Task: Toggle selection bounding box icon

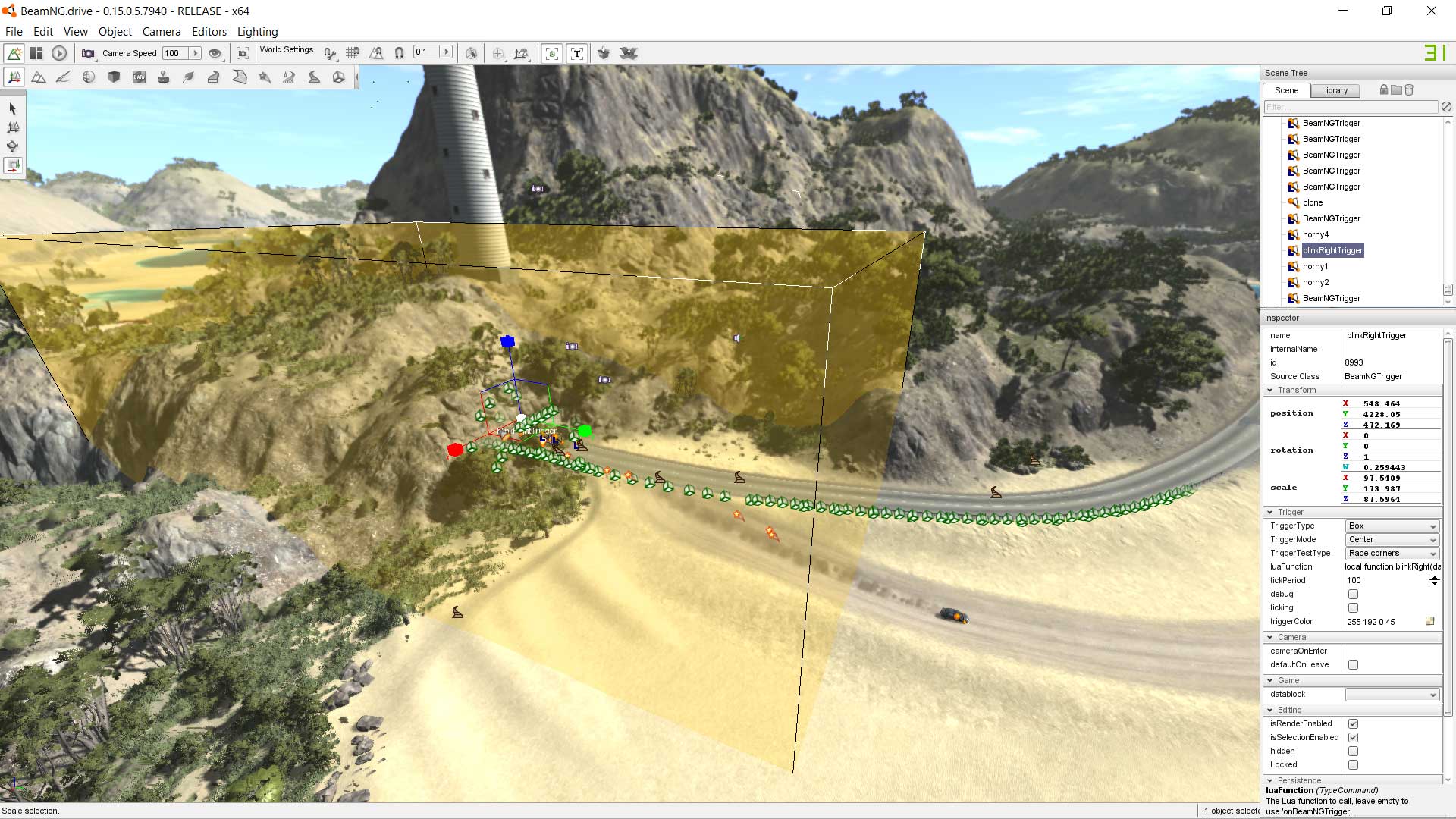Action: 471,53
